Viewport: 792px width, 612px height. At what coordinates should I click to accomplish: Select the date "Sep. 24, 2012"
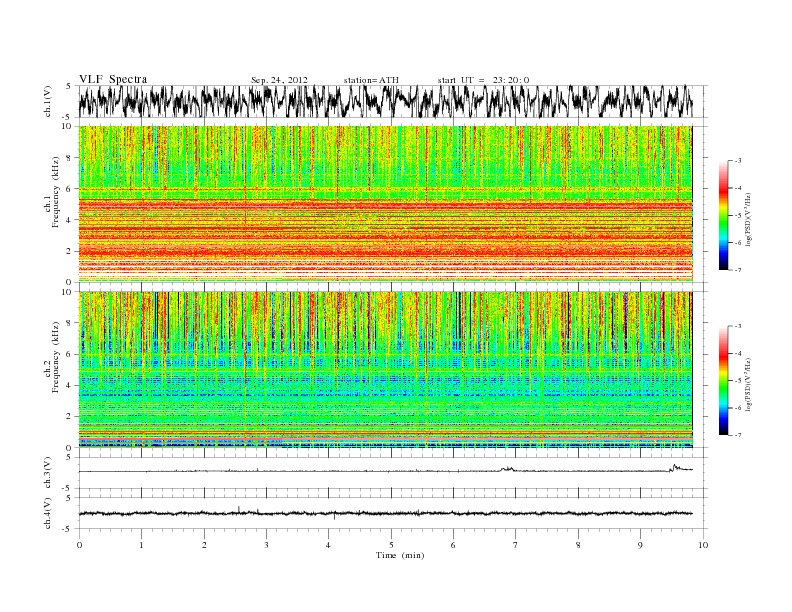(279, 80)
